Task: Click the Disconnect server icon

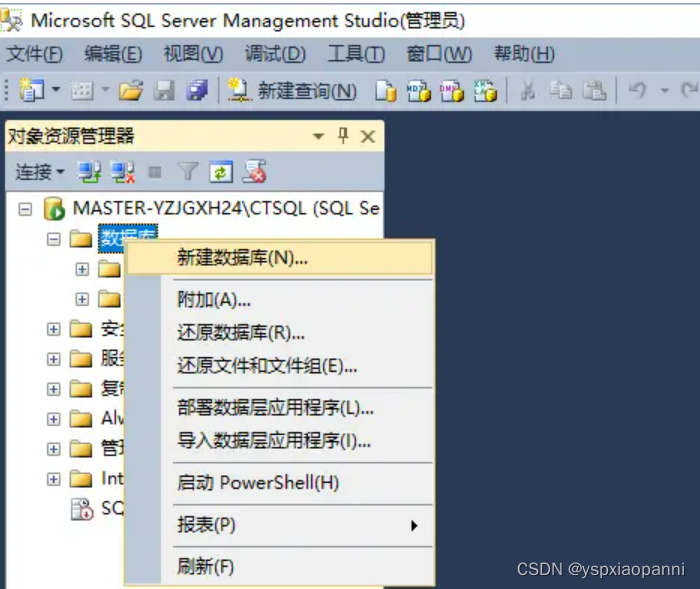Action: pyautogui.click(x=122, y=172)
